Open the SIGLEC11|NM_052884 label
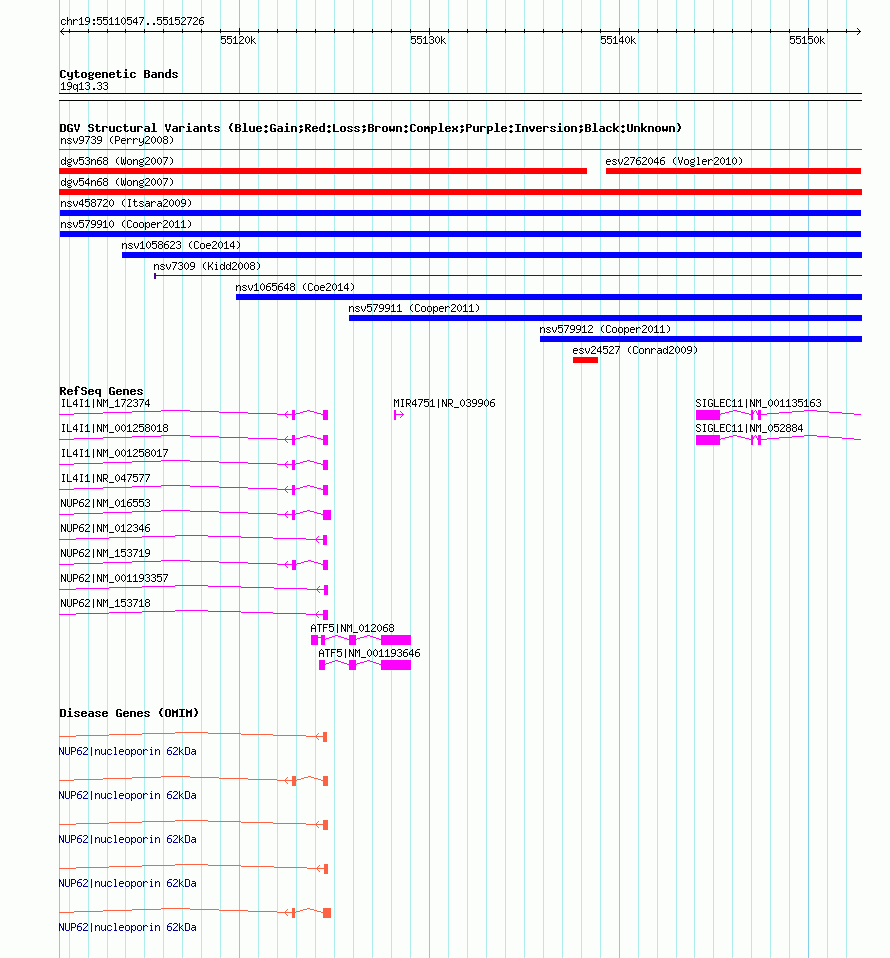Viewport: 890px width, 958px height. [749, 428]
